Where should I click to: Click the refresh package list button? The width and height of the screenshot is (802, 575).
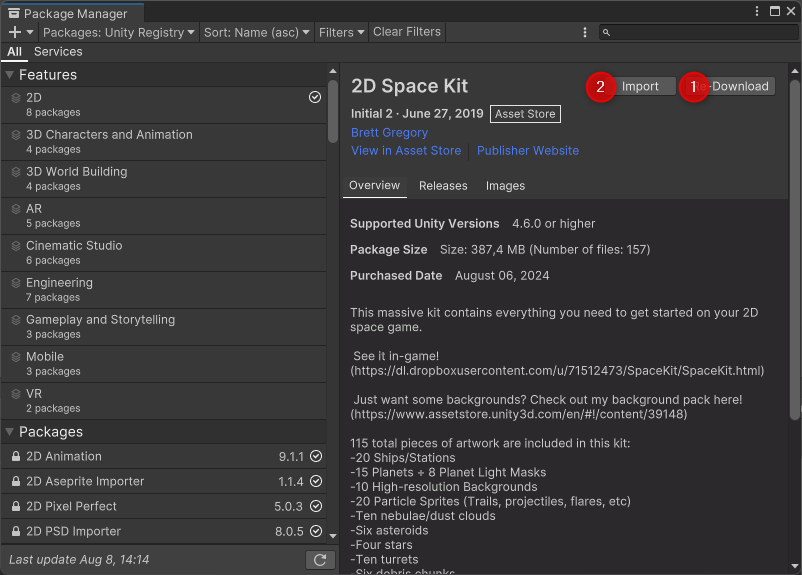click(320, 560)
